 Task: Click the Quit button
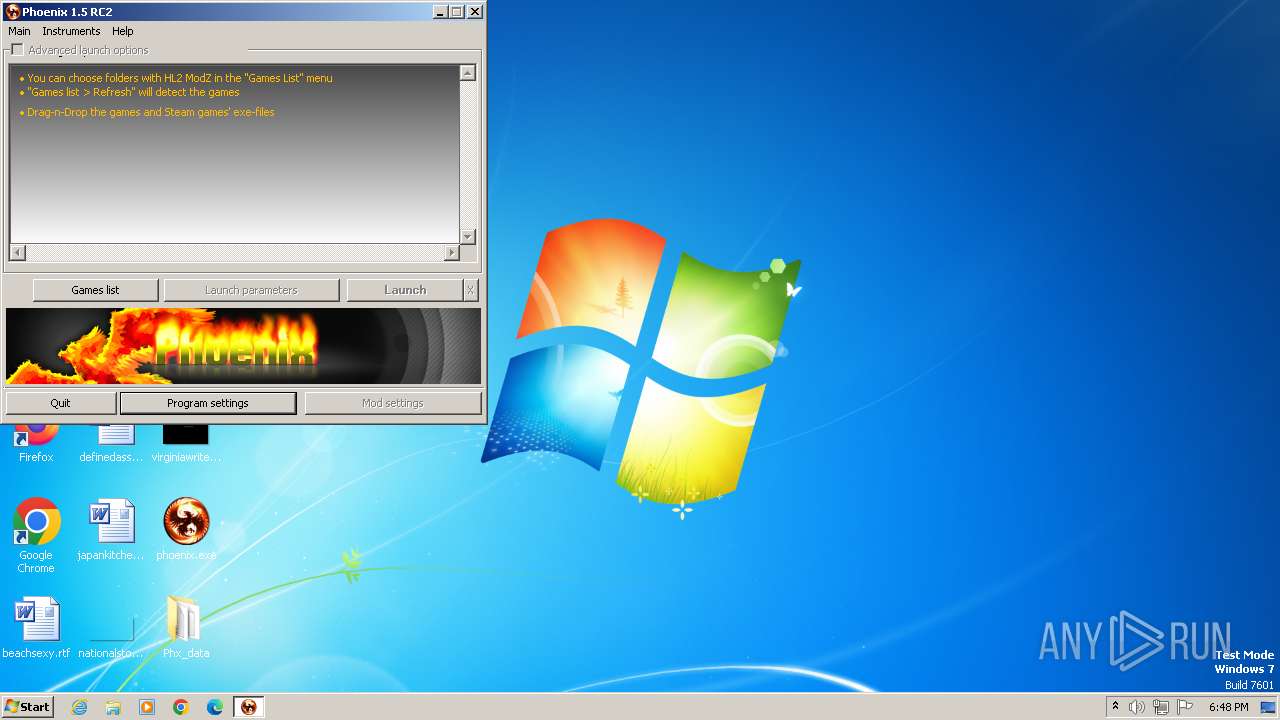61,403
